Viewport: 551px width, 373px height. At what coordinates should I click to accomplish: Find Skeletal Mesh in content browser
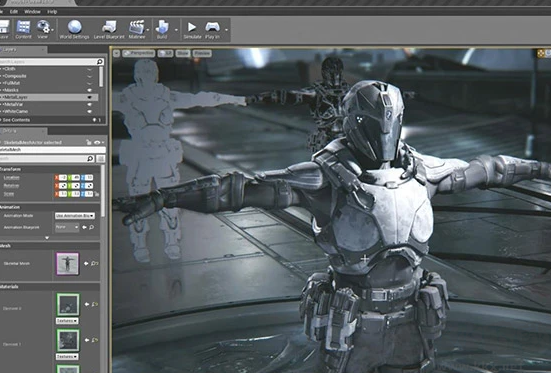click(95, 263)
